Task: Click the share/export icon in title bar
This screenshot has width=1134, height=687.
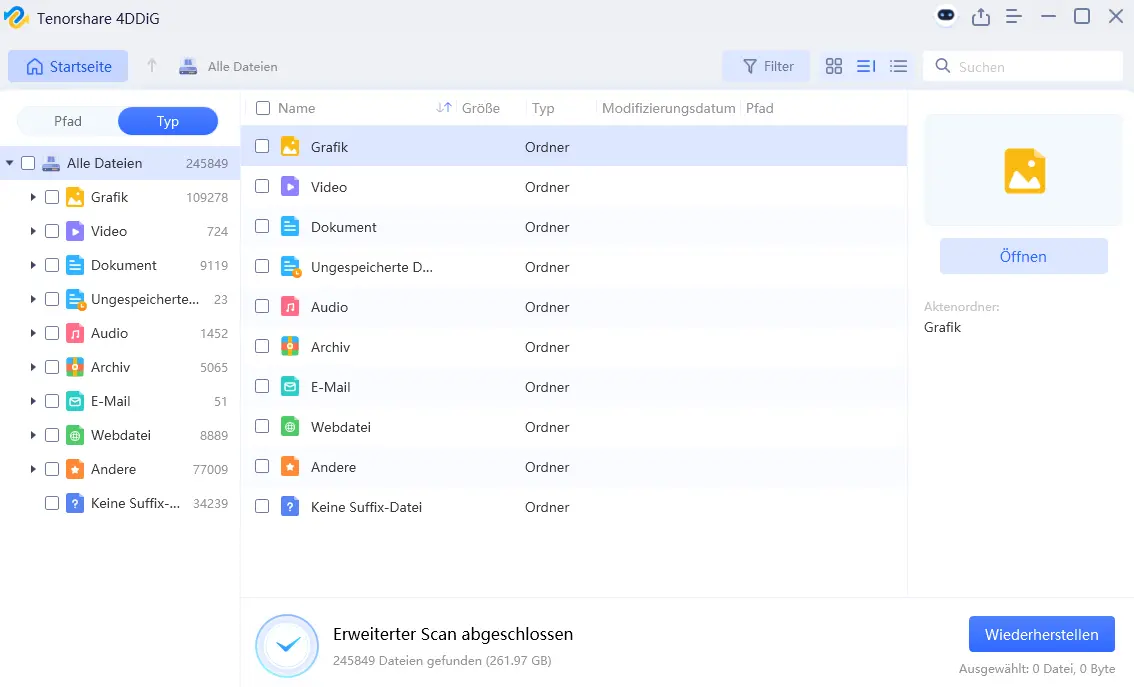Action: [x=981, y=16]
